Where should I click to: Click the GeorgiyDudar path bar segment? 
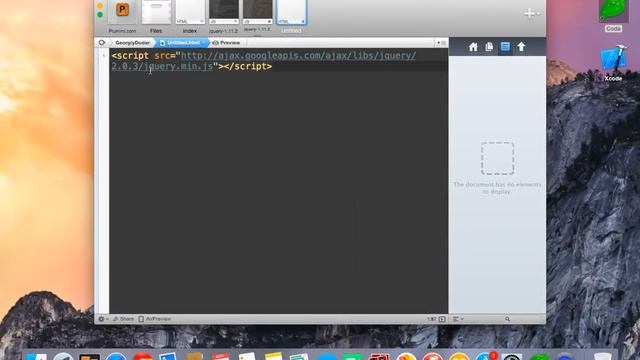[x=132, y=43]
